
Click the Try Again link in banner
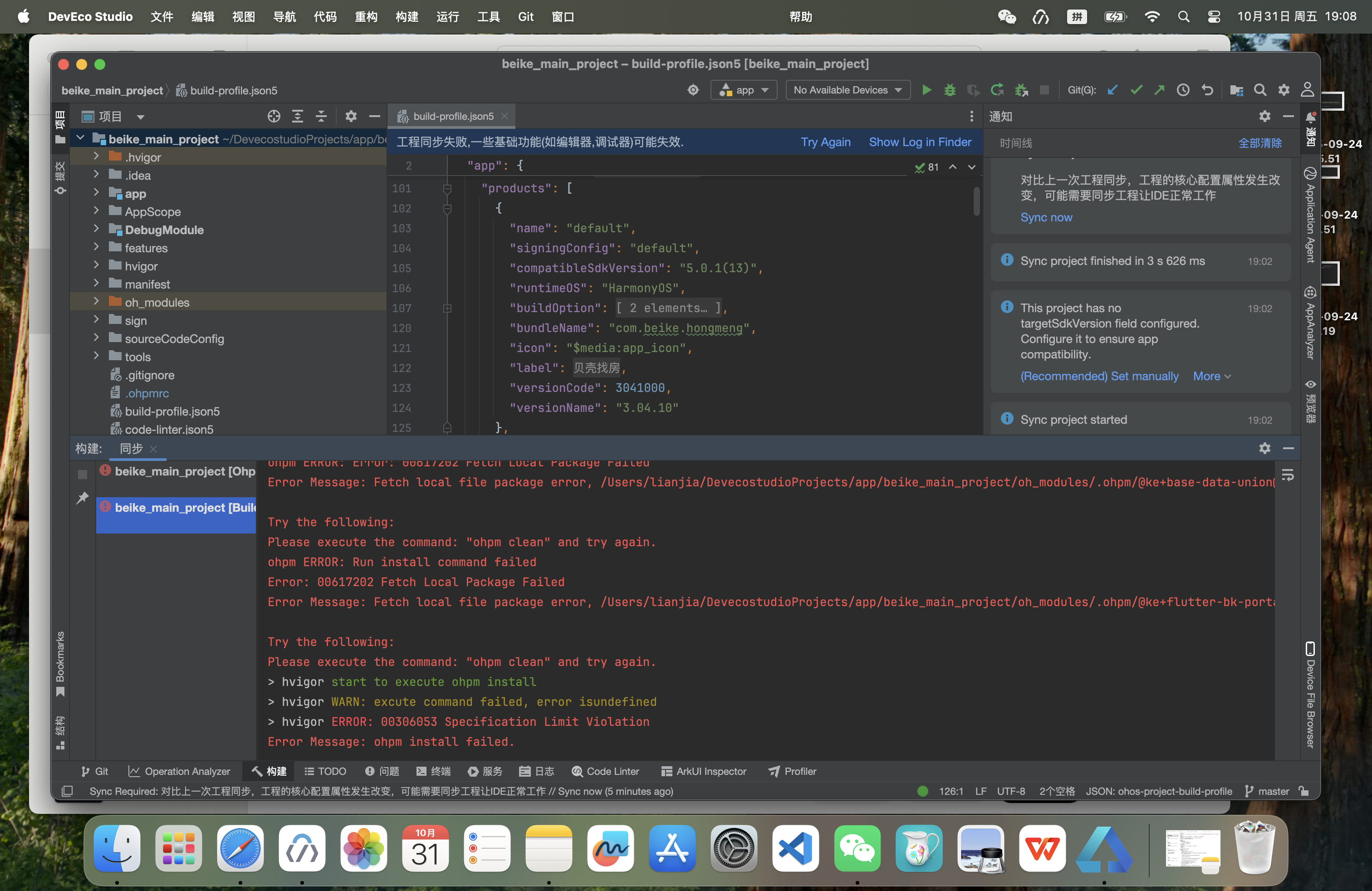825,142
